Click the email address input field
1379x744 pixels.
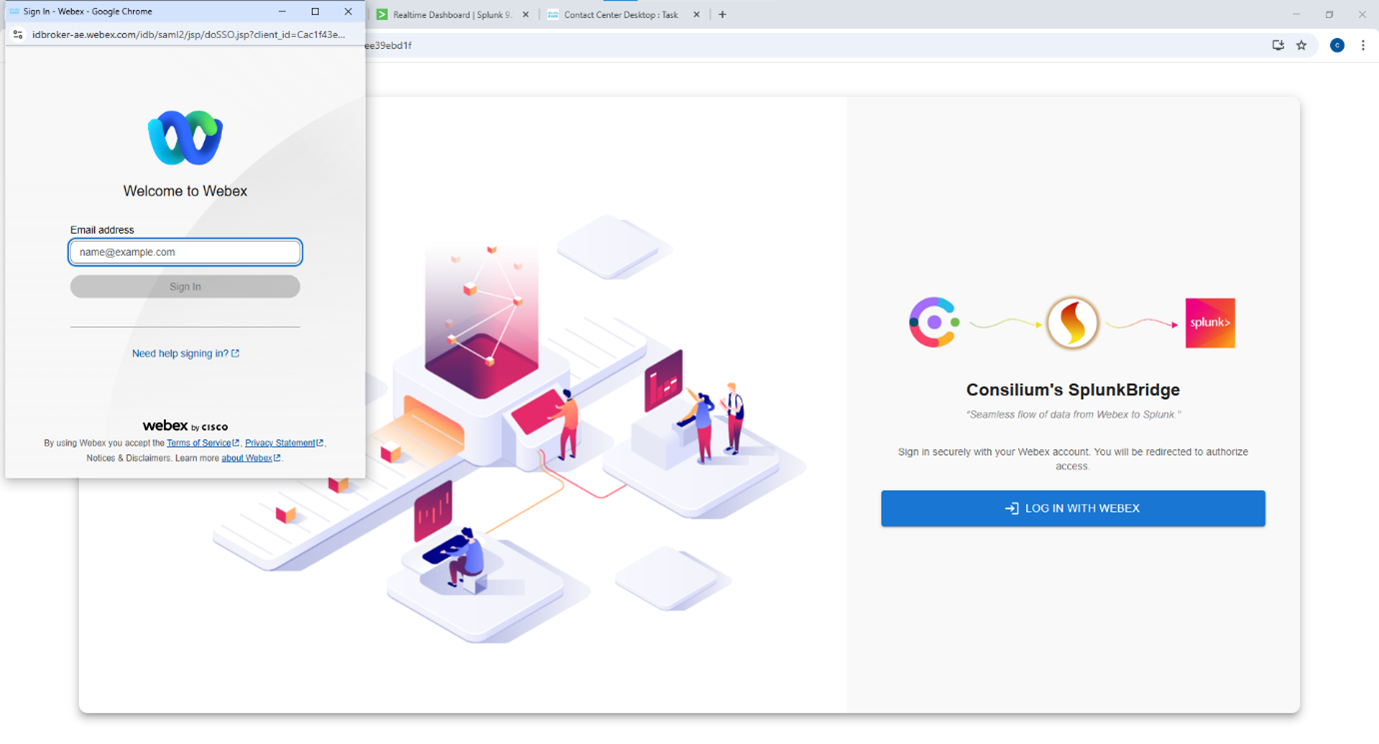coord(184,252)
